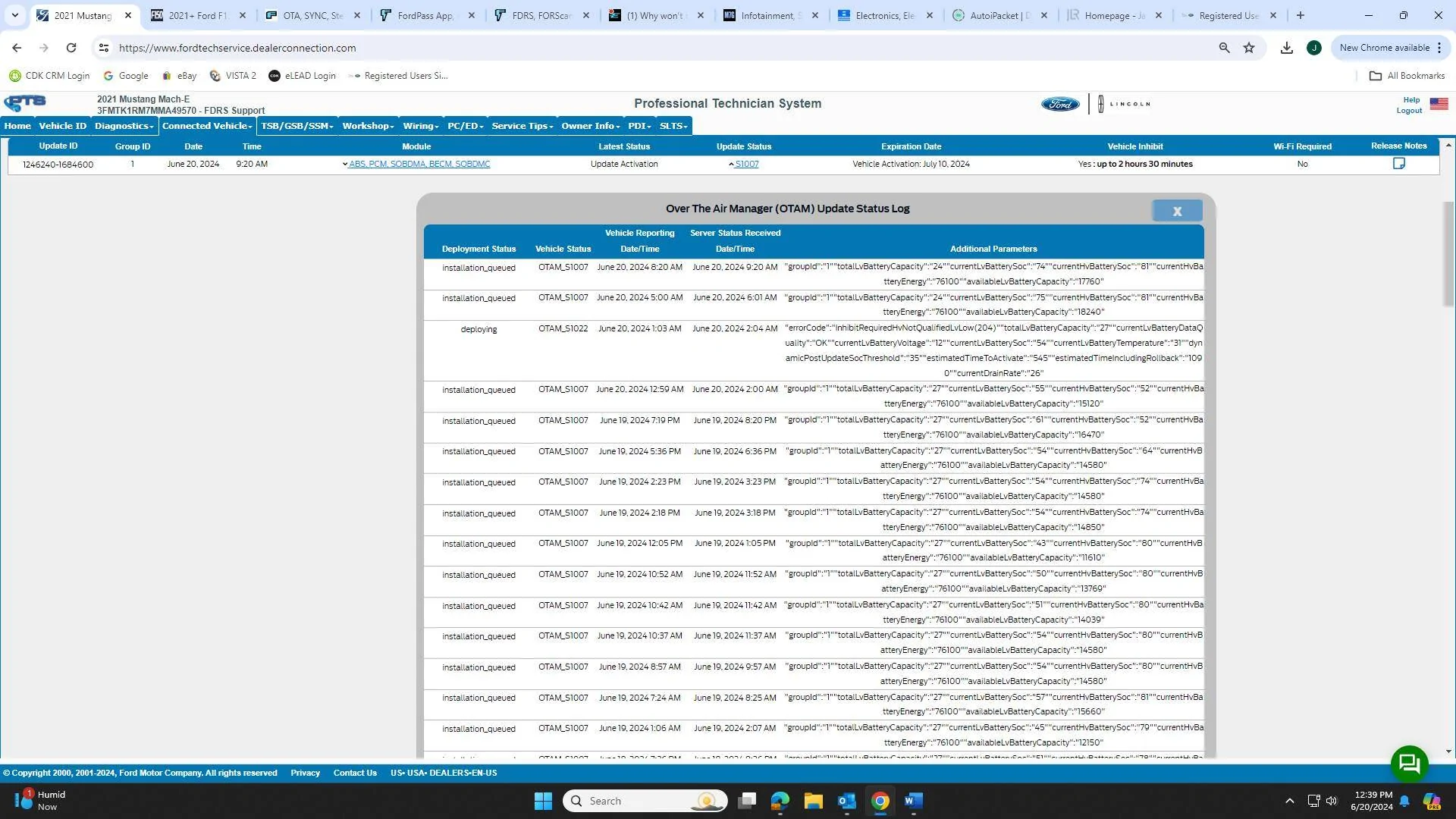Viewport: 1456px width, 819px height.
Task: Bookmark this page with the star icon
Action: pos(1249,48)
